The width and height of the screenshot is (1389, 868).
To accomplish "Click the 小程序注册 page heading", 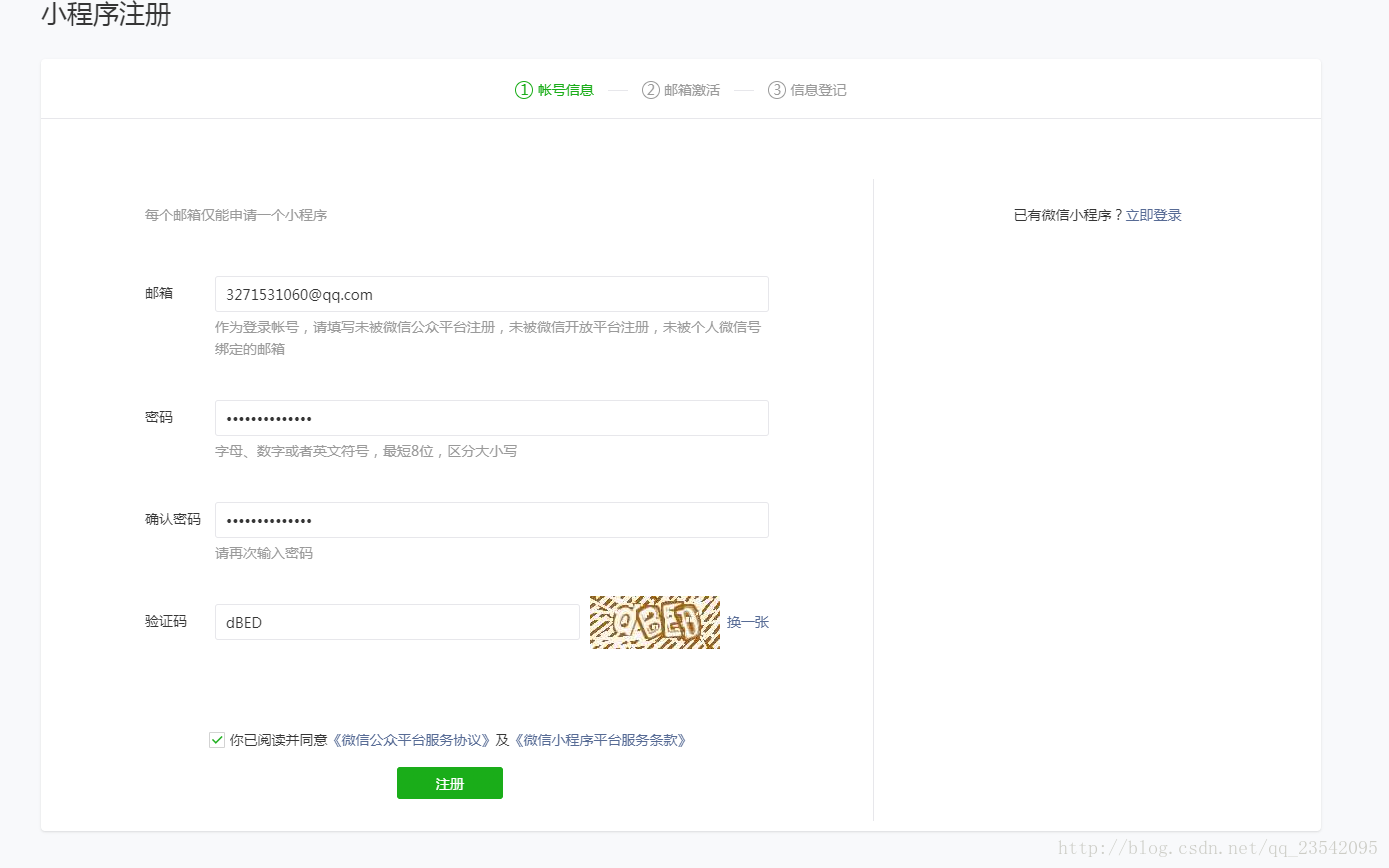I will tap(106, 15).
